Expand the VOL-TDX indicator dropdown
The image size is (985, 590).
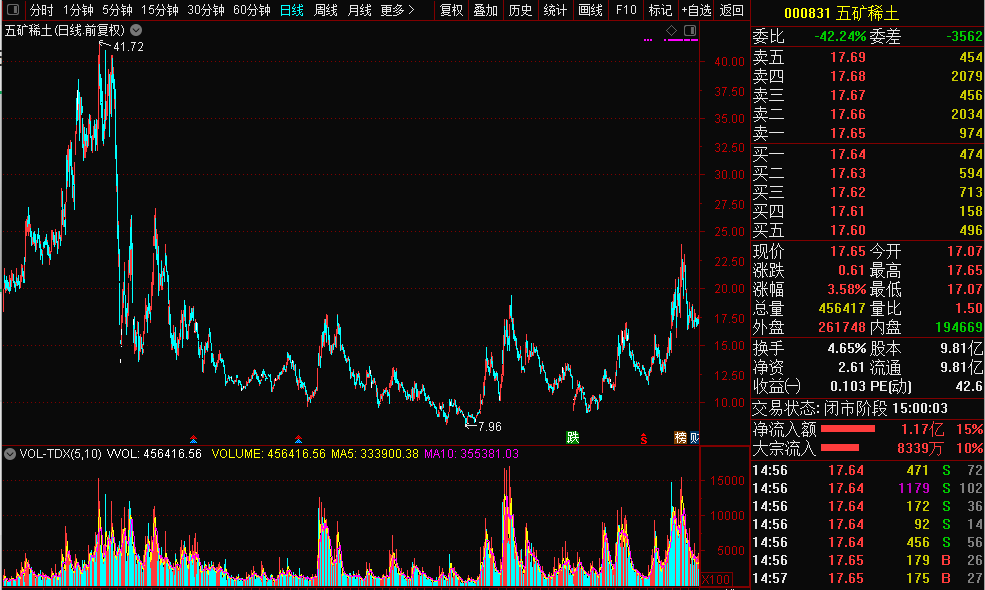[10, 453]
